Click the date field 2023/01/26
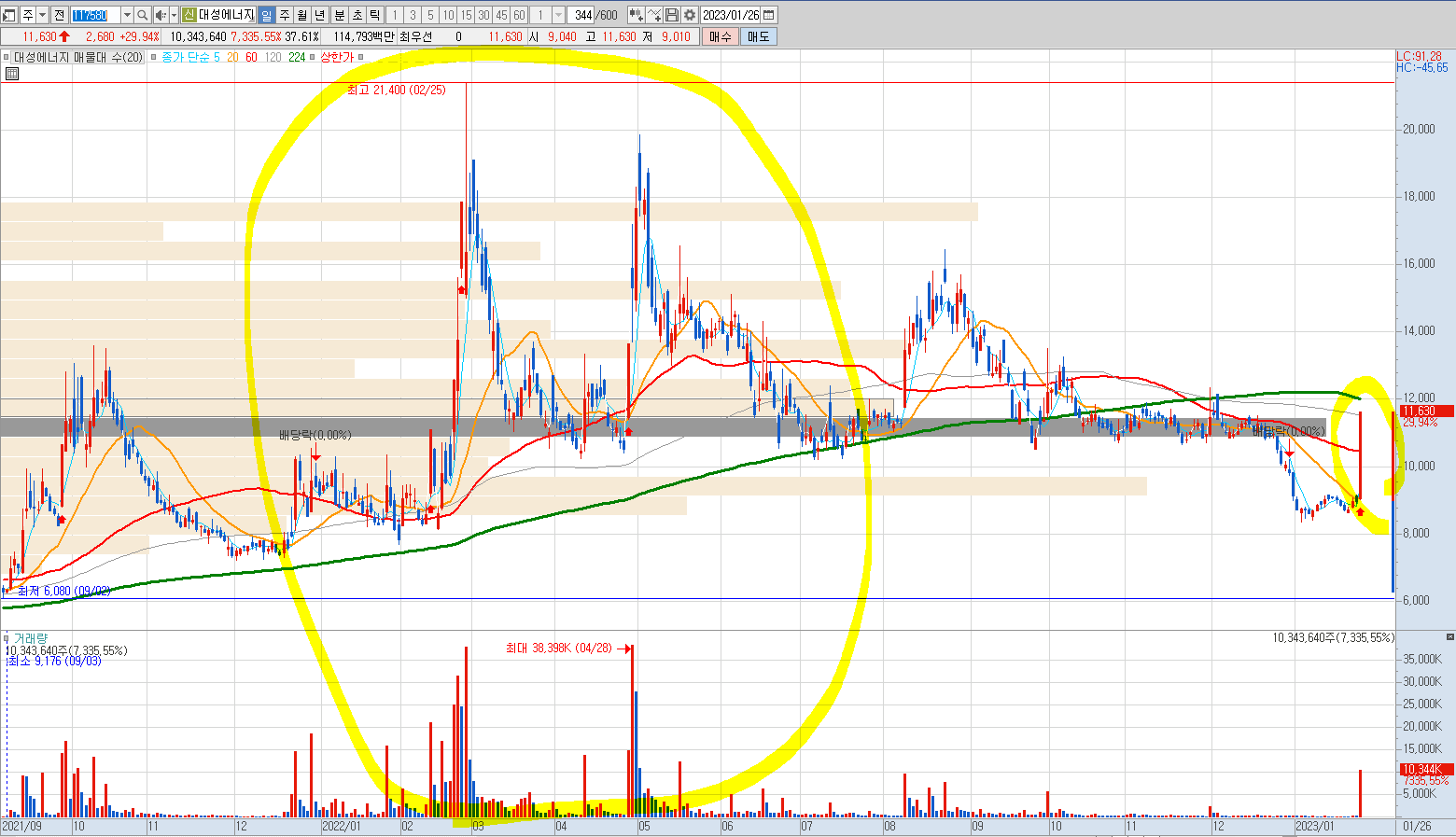The height and width of the screenshot is (837, 1456). 731,15
